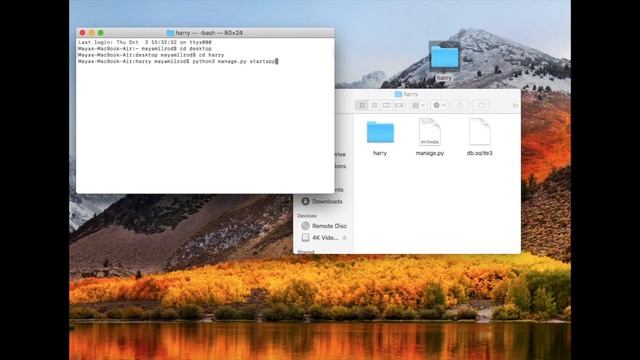Screen dimensions: 640x360
Task: Select the harry folder in Finder window
Action: click(x=380, y=132)
